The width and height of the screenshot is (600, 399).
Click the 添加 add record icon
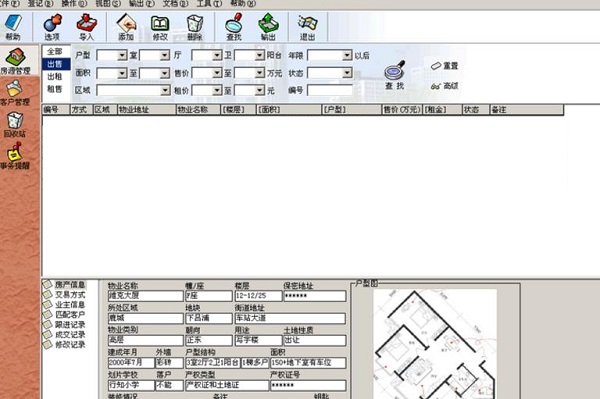coord(126,26)
